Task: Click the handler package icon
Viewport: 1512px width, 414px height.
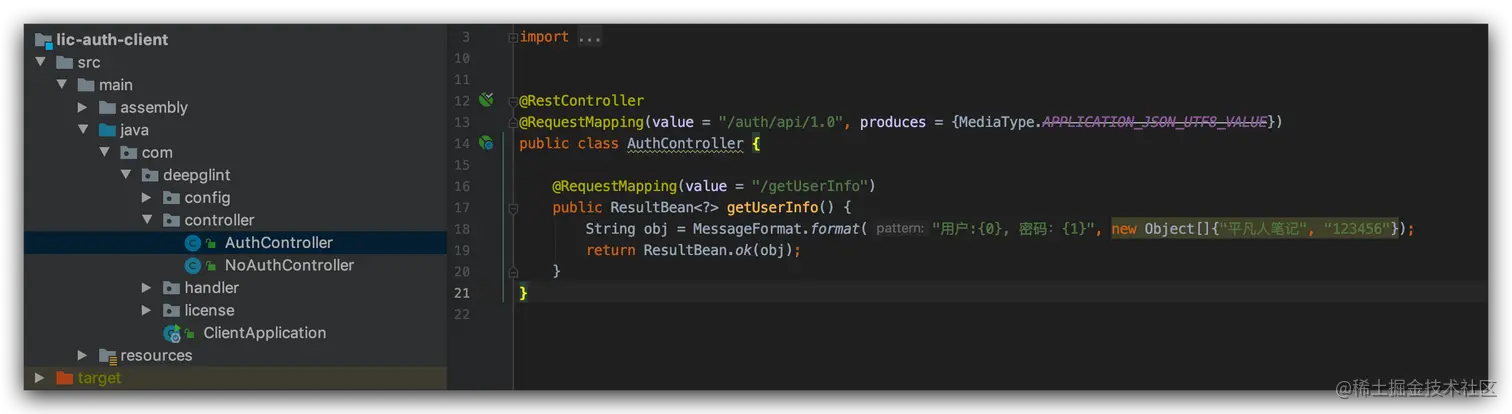Action: click(171, 287)
